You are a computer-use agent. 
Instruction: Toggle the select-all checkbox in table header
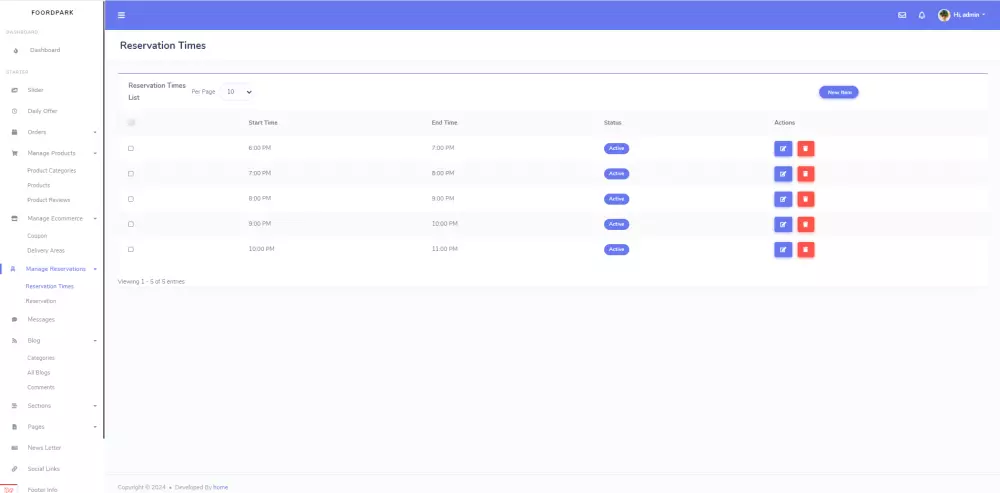pyautogui.click(x=131, y=122)
